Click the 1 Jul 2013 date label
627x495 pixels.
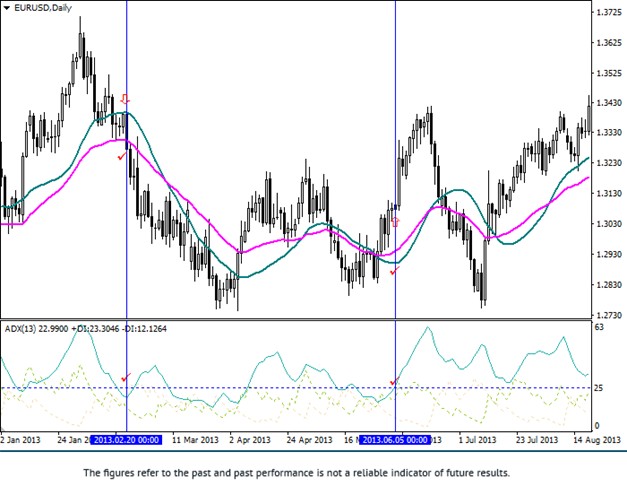point(477,440)
